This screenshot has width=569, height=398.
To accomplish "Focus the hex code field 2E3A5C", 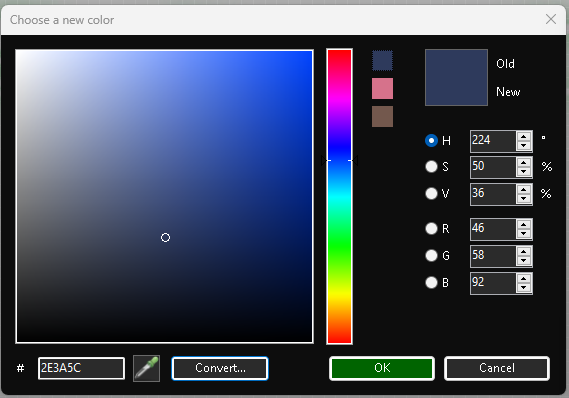I will (x=81, y=368).
